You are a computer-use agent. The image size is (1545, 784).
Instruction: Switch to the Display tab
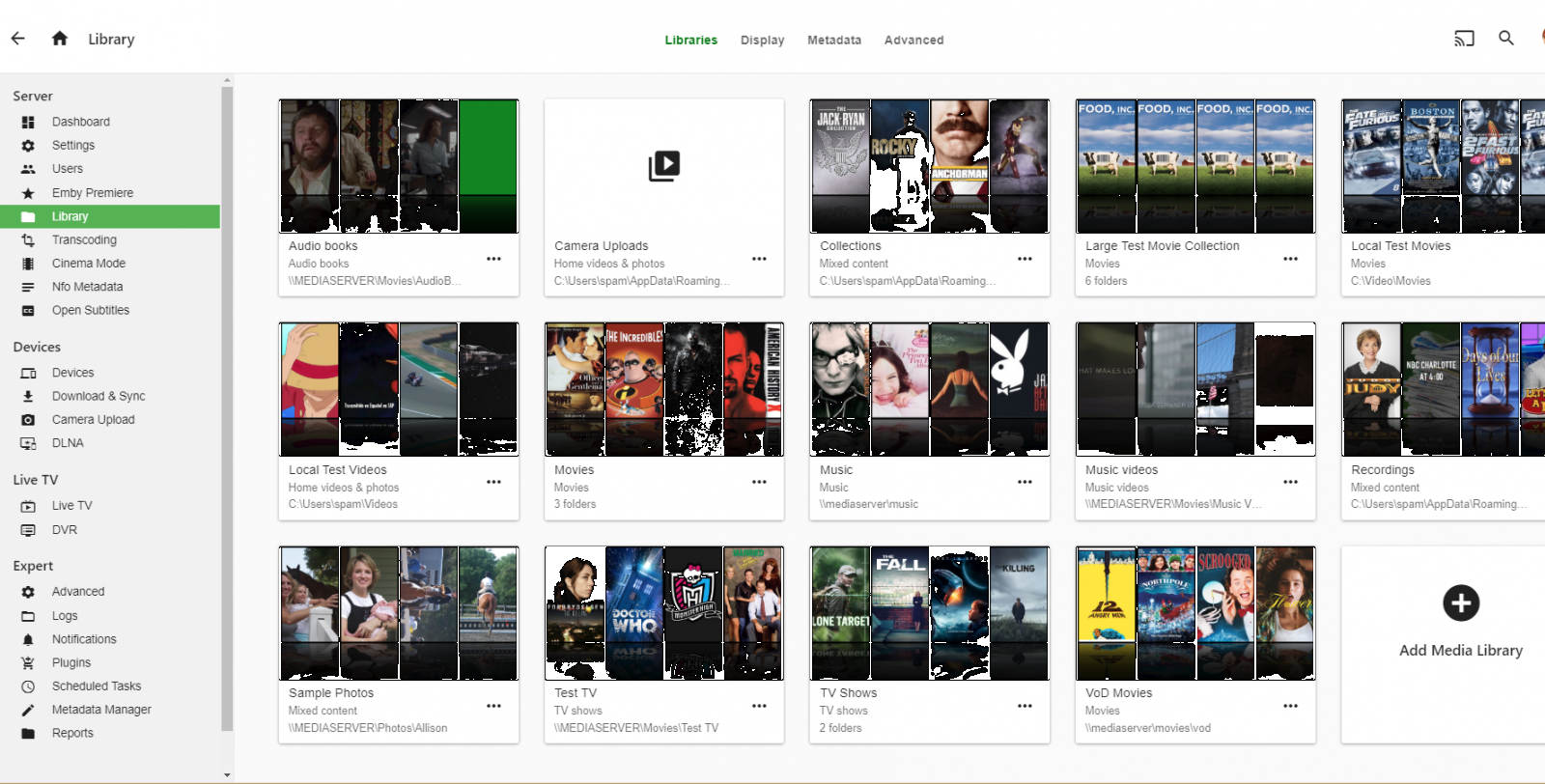(x=762, y=41)
